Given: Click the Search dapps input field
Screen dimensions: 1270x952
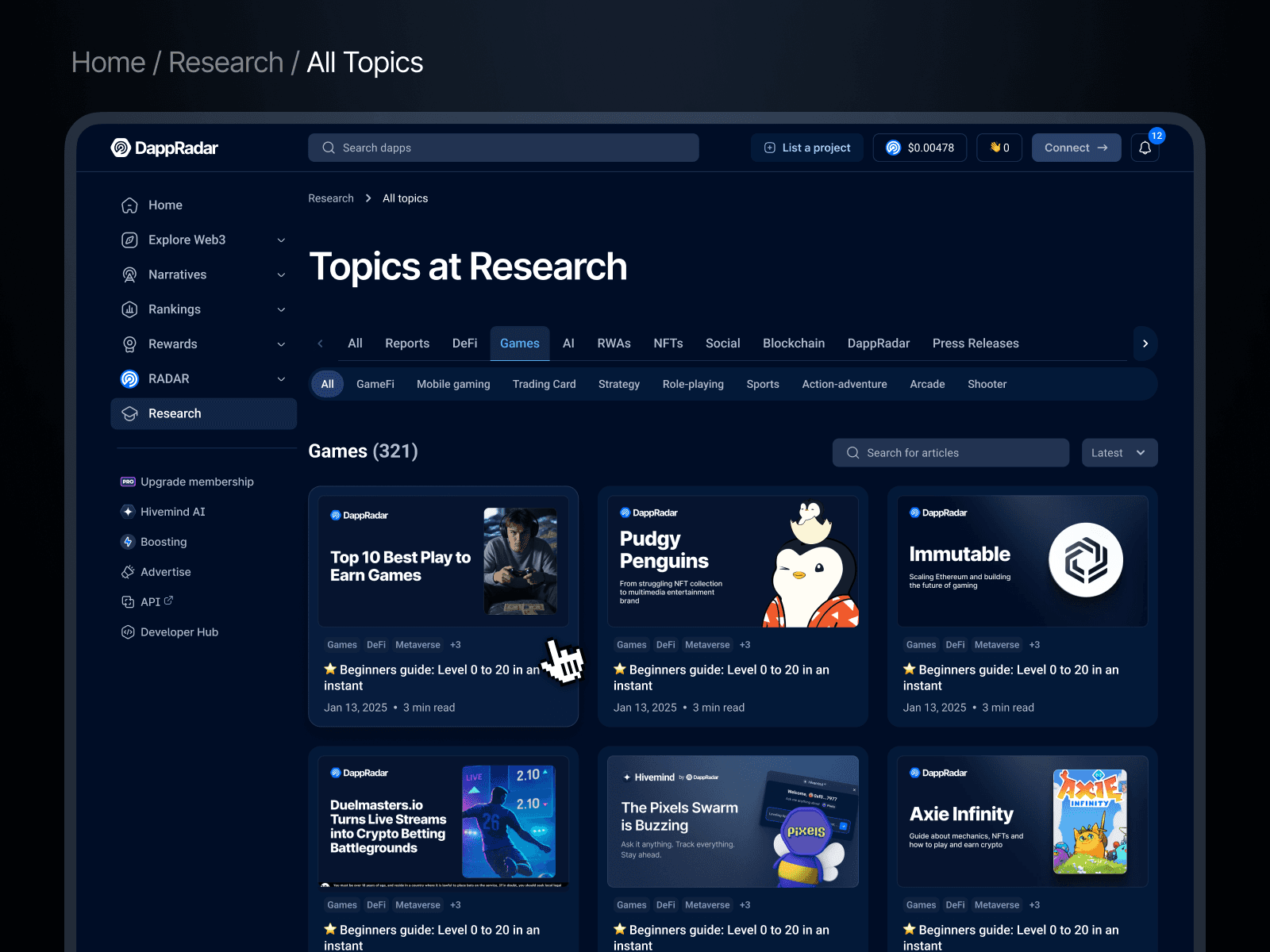Looking at the screenshot, I should coord(503,148).
